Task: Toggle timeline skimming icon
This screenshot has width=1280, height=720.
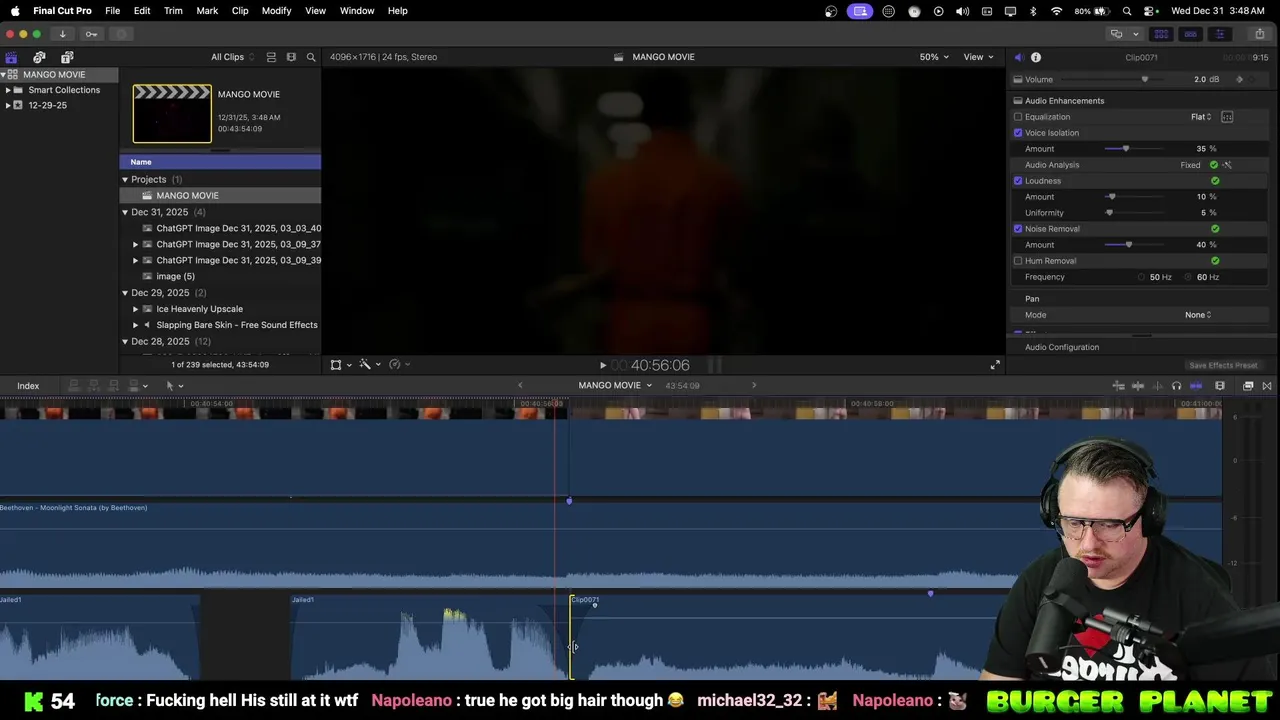Action: coord(1138,386)
